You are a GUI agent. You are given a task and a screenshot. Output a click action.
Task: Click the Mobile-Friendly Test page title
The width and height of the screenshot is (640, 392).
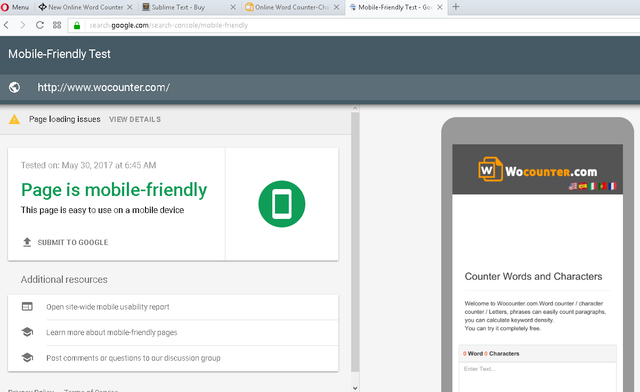pyautogui.click(x=59, y=54)
